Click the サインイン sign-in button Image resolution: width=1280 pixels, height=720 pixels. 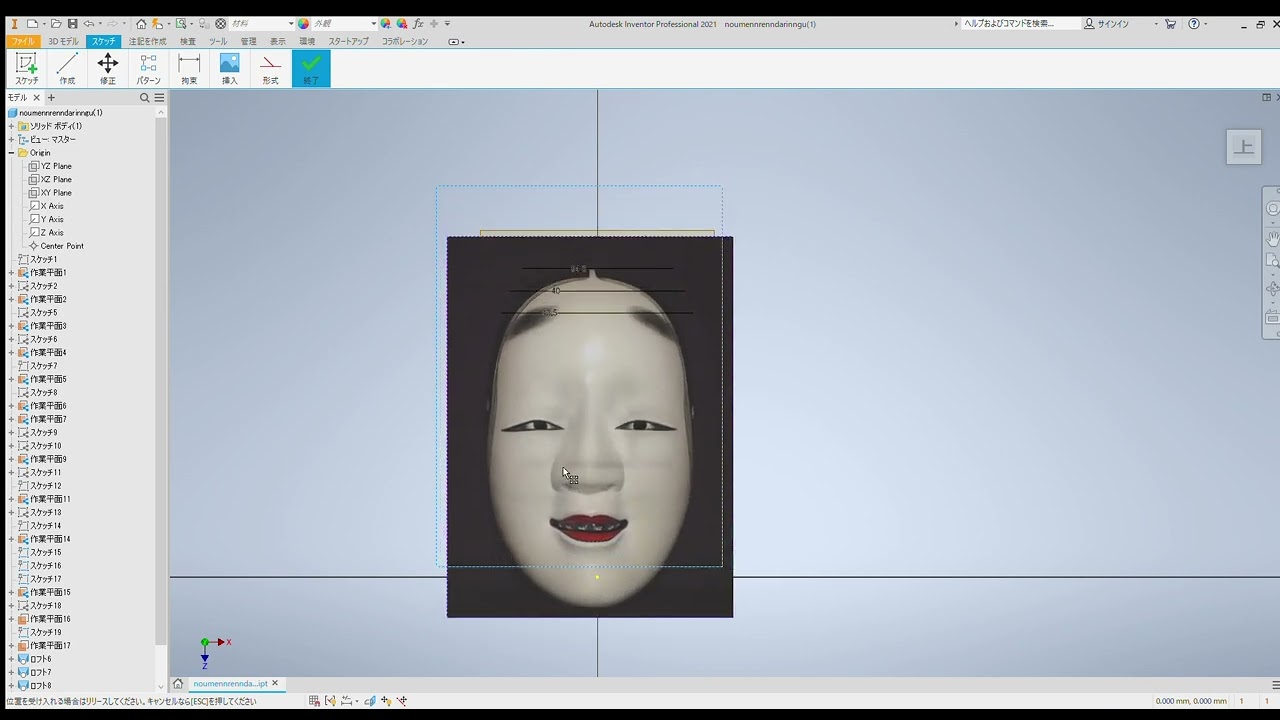(x=1106, y=24)
